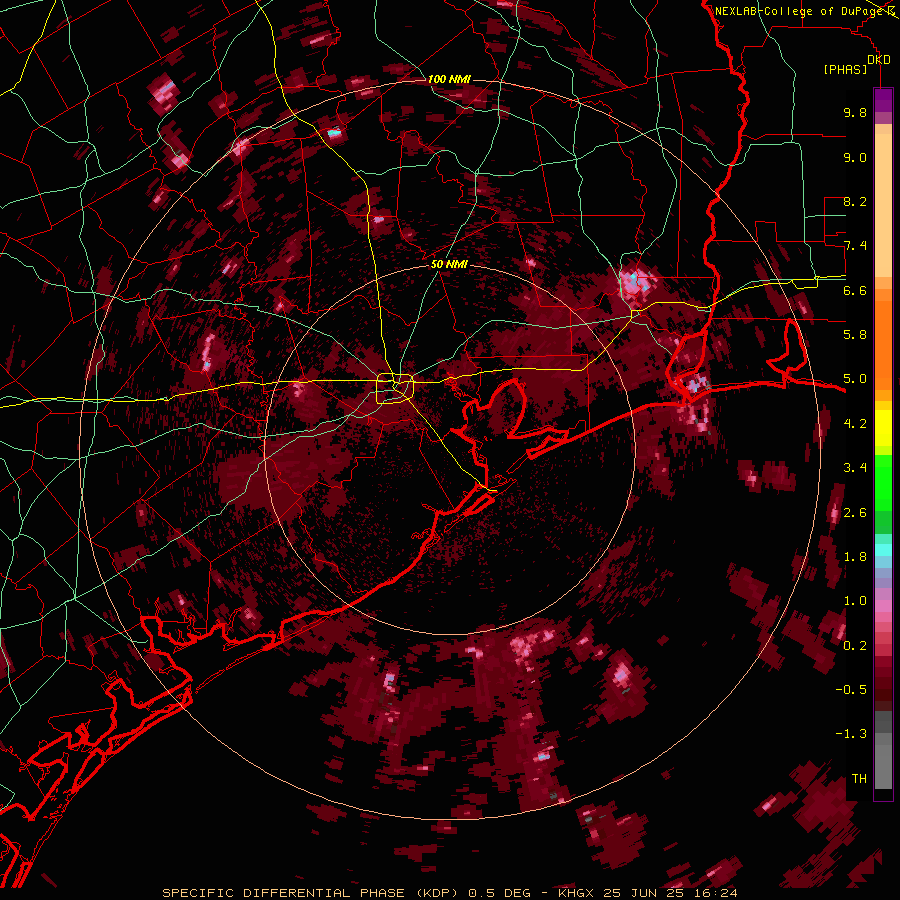
Task: Click the 9.0 value on color scale
Action: click(855, 157)
